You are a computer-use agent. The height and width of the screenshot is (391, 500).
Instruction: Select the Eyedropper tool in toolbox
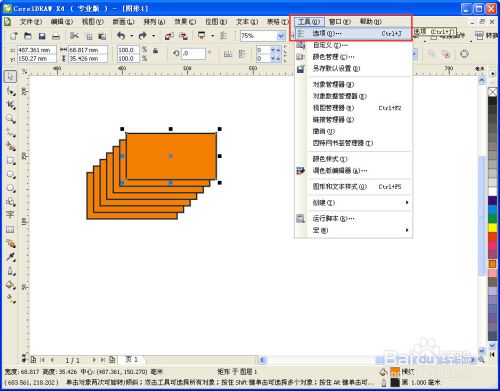point(10,257)
